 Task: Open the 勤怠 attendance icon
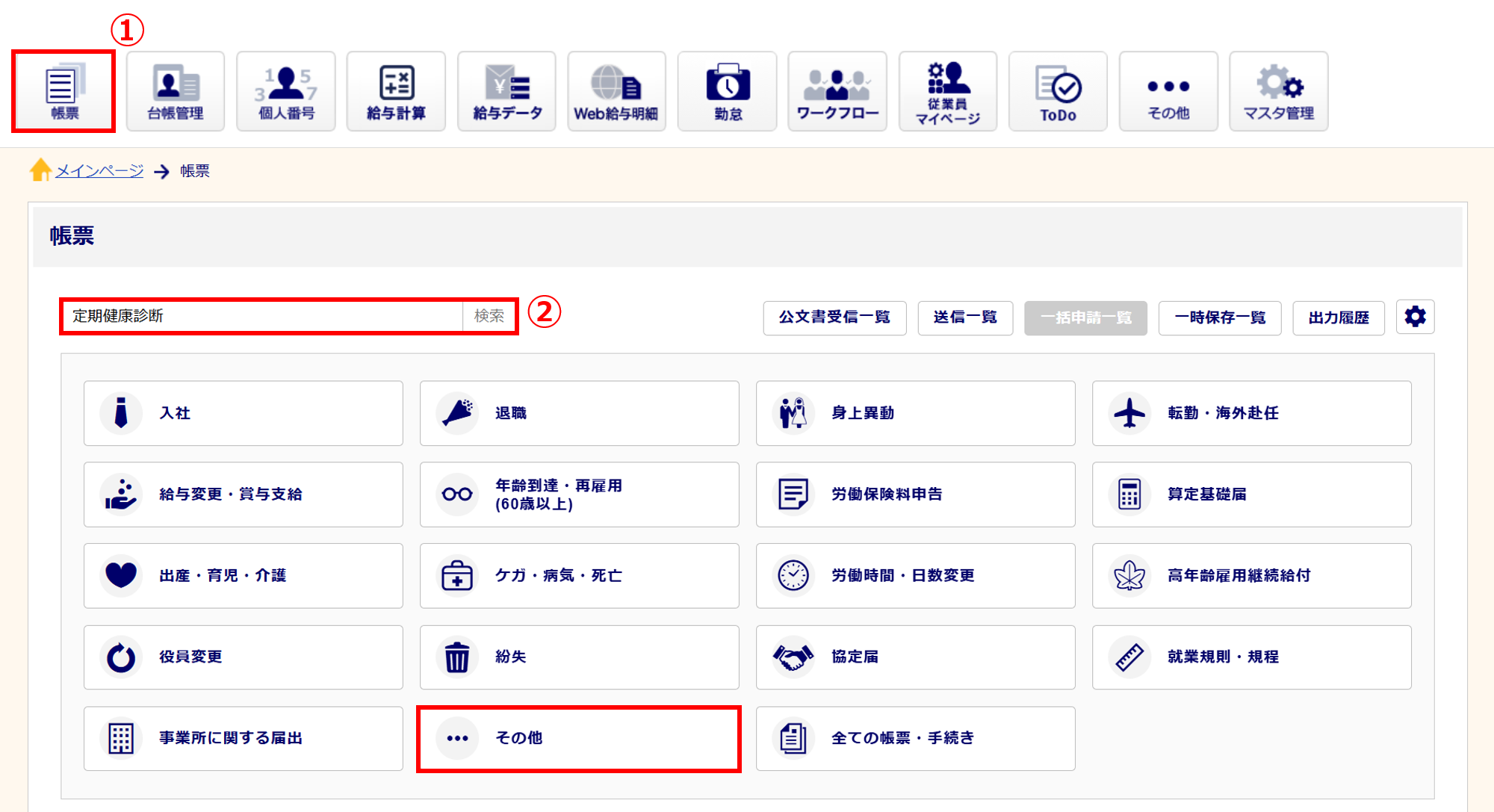727,91
